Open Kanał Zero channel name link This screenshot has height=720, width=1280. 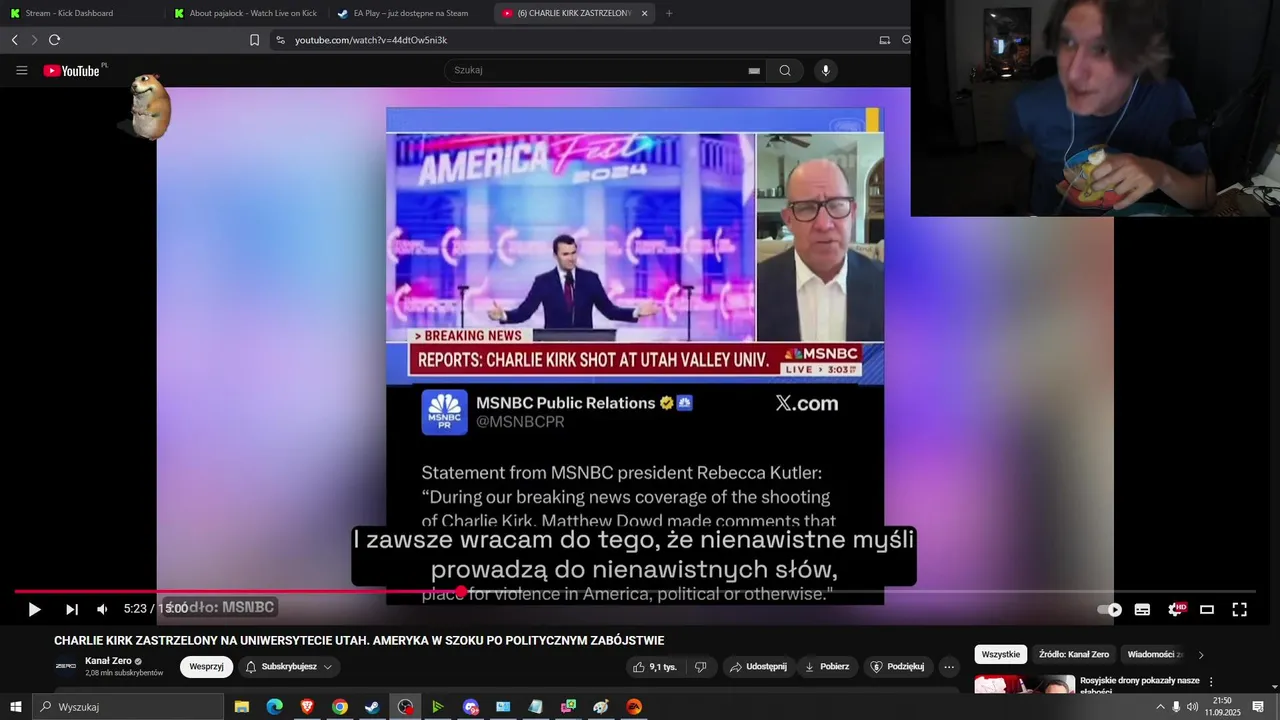click(108, 661)
